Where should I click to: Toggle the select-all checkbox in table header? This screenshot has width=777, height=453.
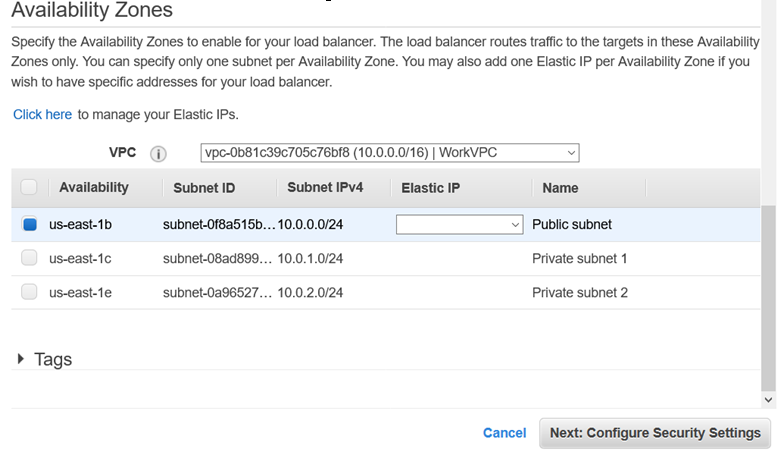(x=29, y=187)
